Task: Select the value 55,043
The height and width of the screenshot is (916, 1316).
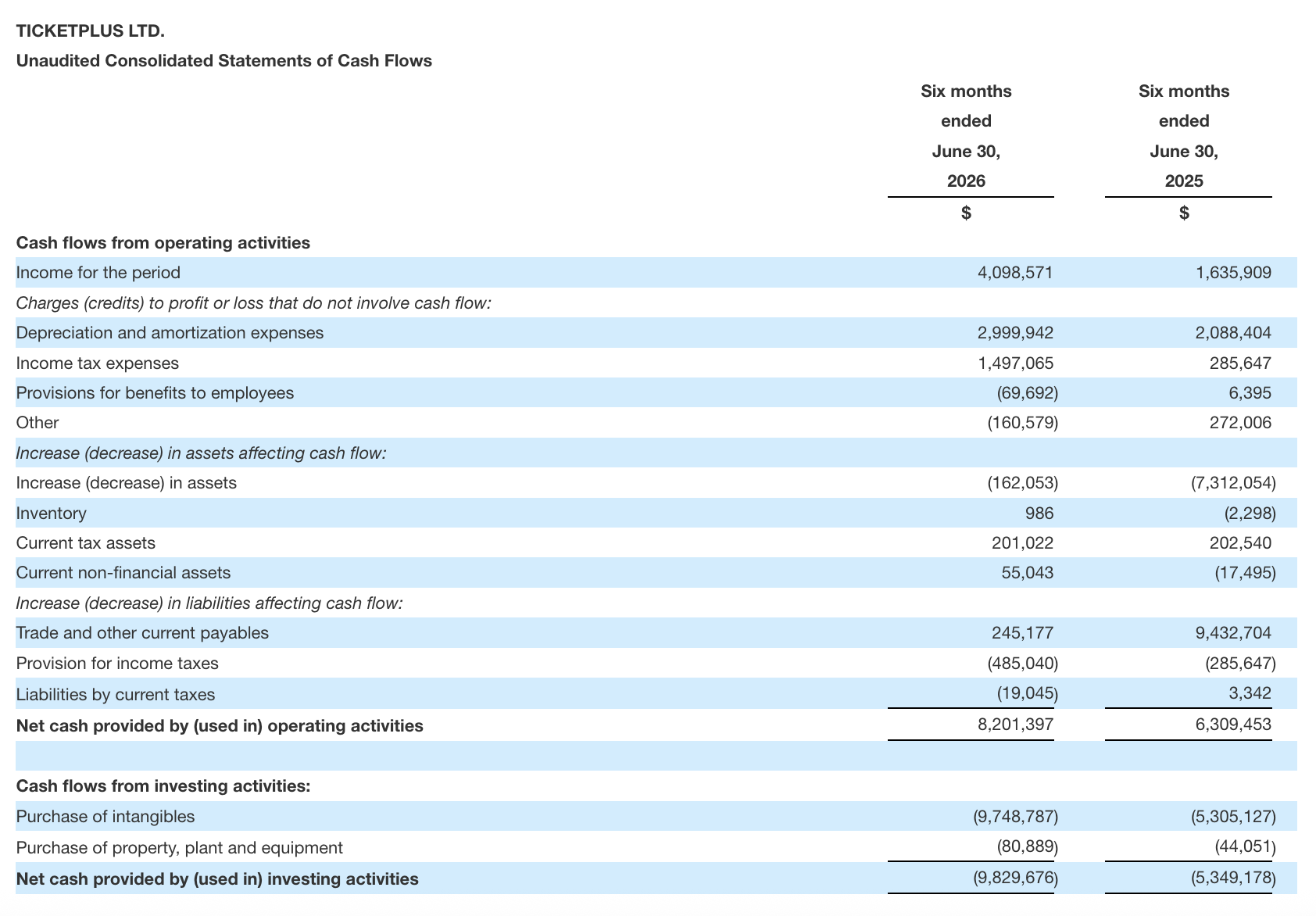Action: pyautogui.click(x=1027, y=573)
